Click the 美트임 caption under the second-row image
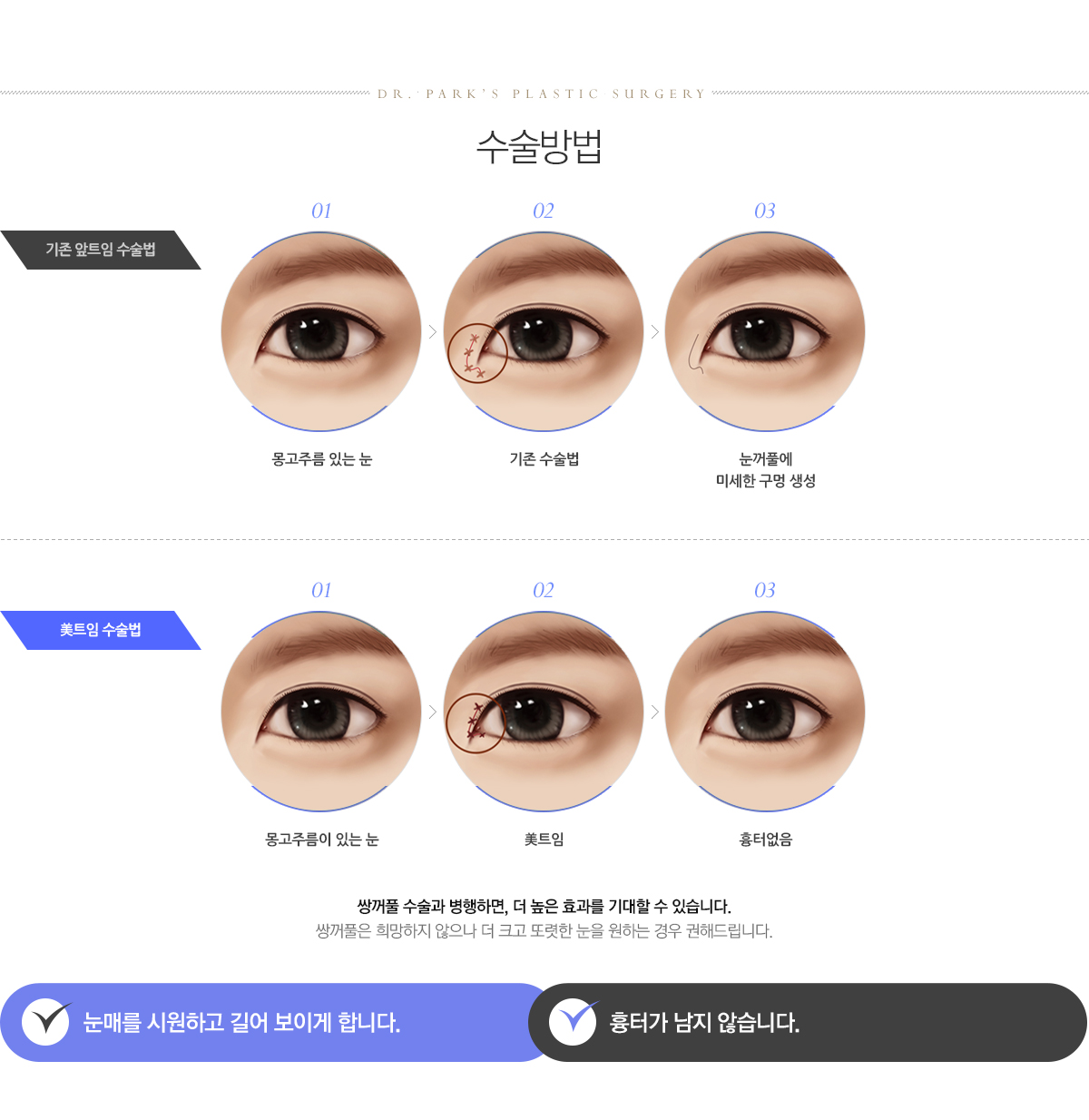The height and width of the screenshot is (1120, 1089). coord(544,840)
